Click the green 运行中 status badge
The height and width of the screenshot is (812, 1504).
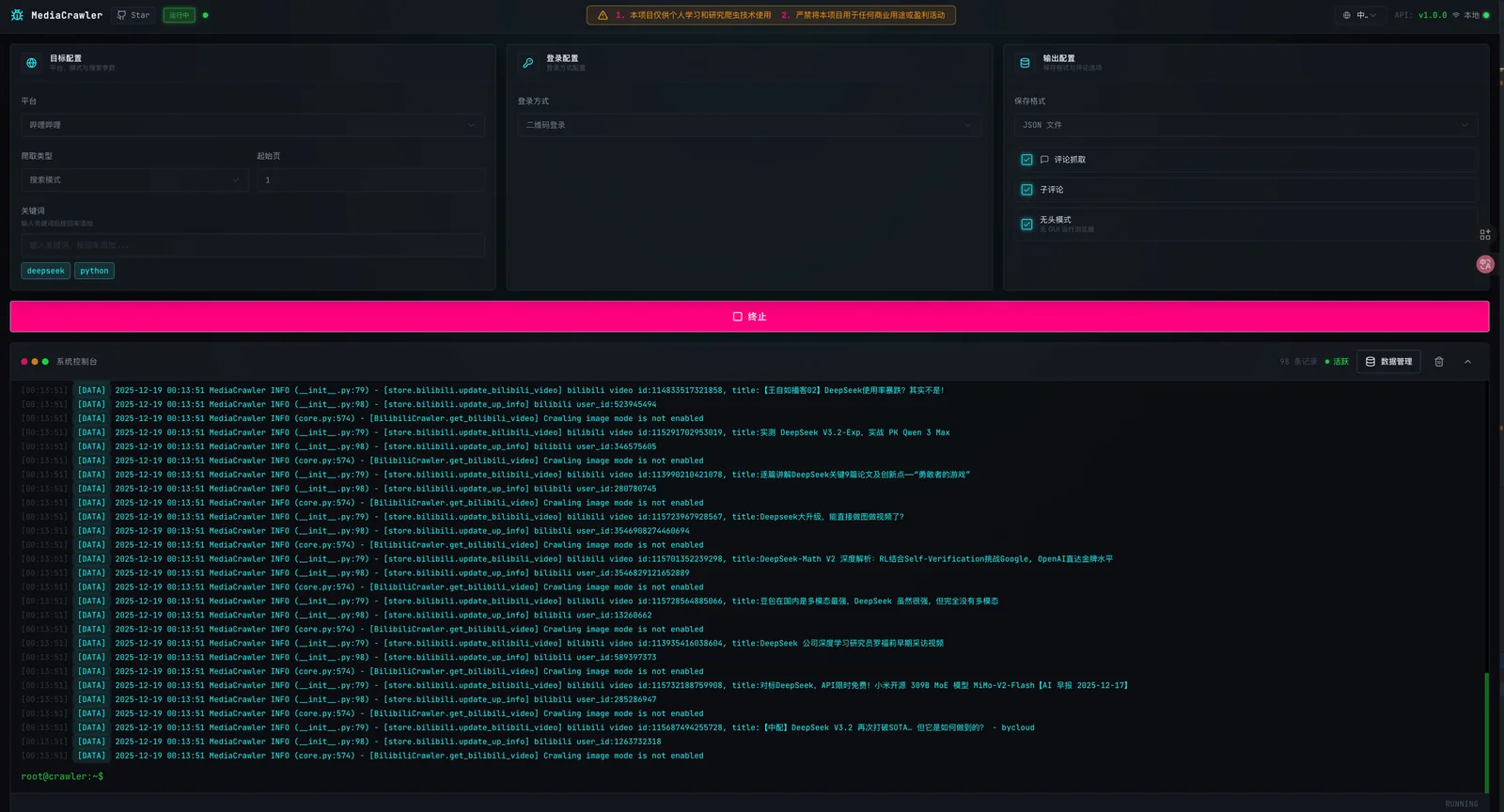179,15
